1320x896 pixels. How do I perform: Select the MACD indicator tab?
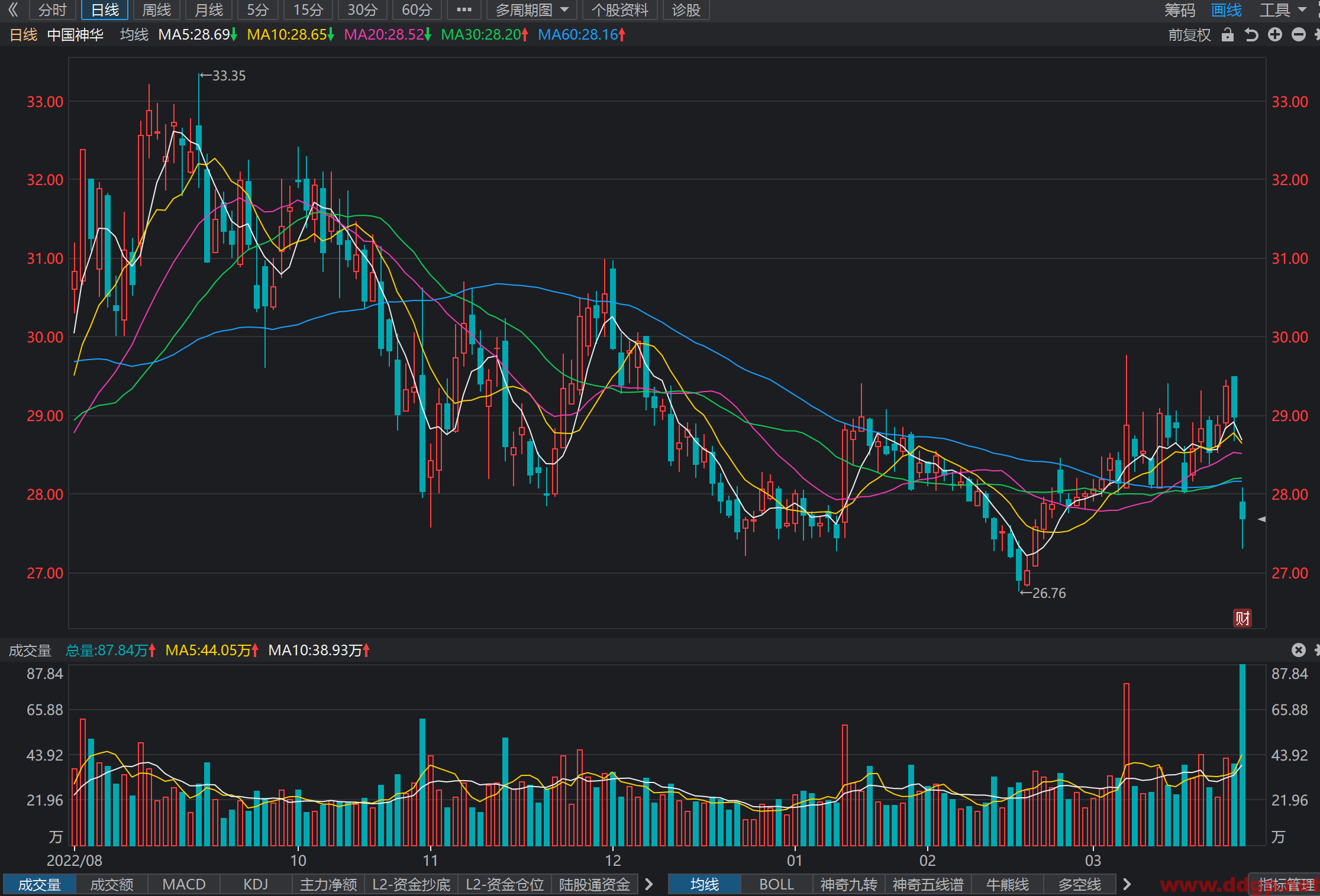184,884
